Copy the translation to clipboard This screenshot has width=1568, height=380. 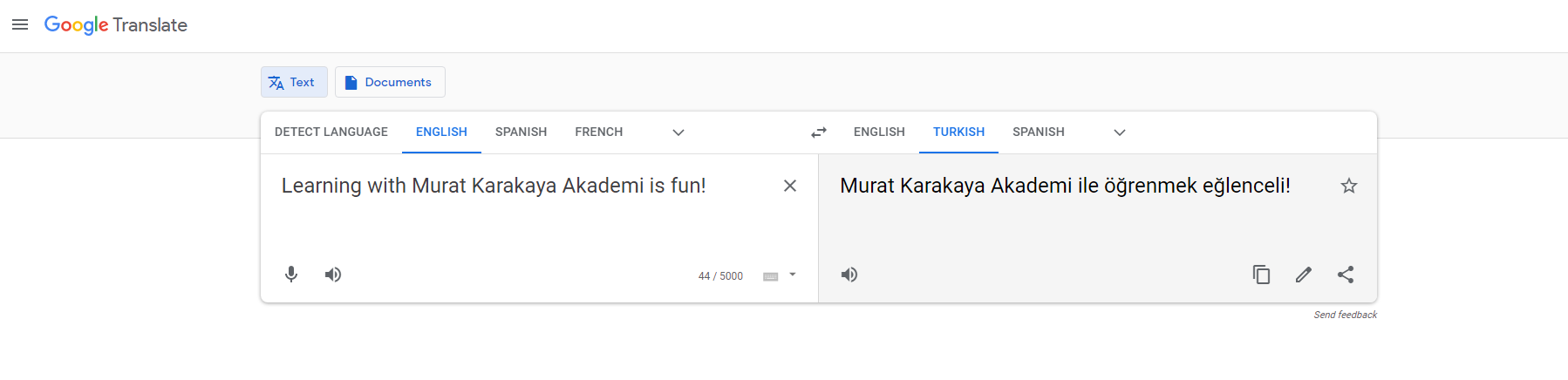coord(1261,275)
